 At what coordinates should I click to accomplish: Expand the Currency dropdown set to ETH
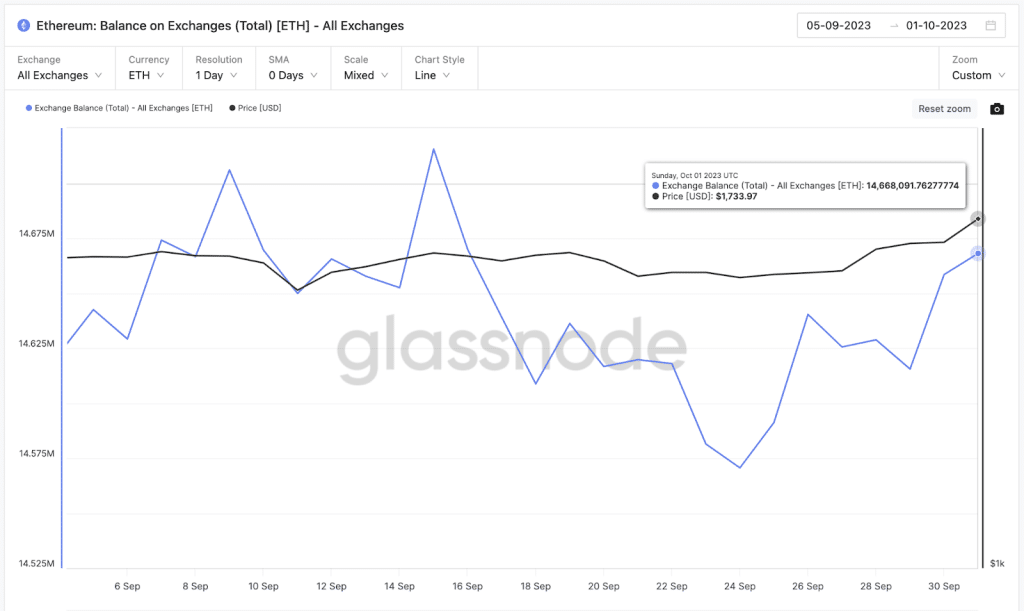(148, 74)
